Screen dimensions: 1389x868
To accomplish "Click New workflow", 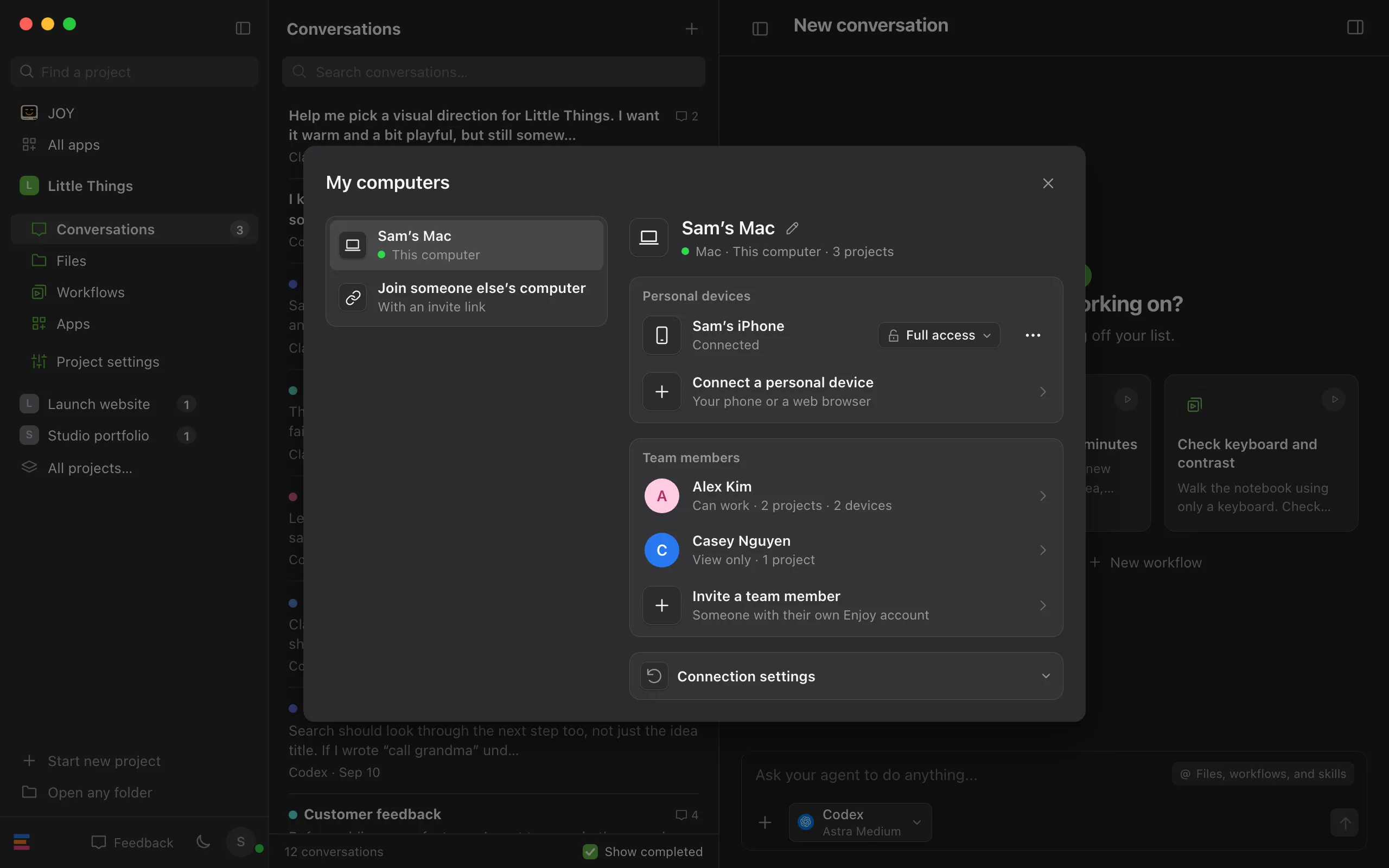I will (x=1145, y=563).
